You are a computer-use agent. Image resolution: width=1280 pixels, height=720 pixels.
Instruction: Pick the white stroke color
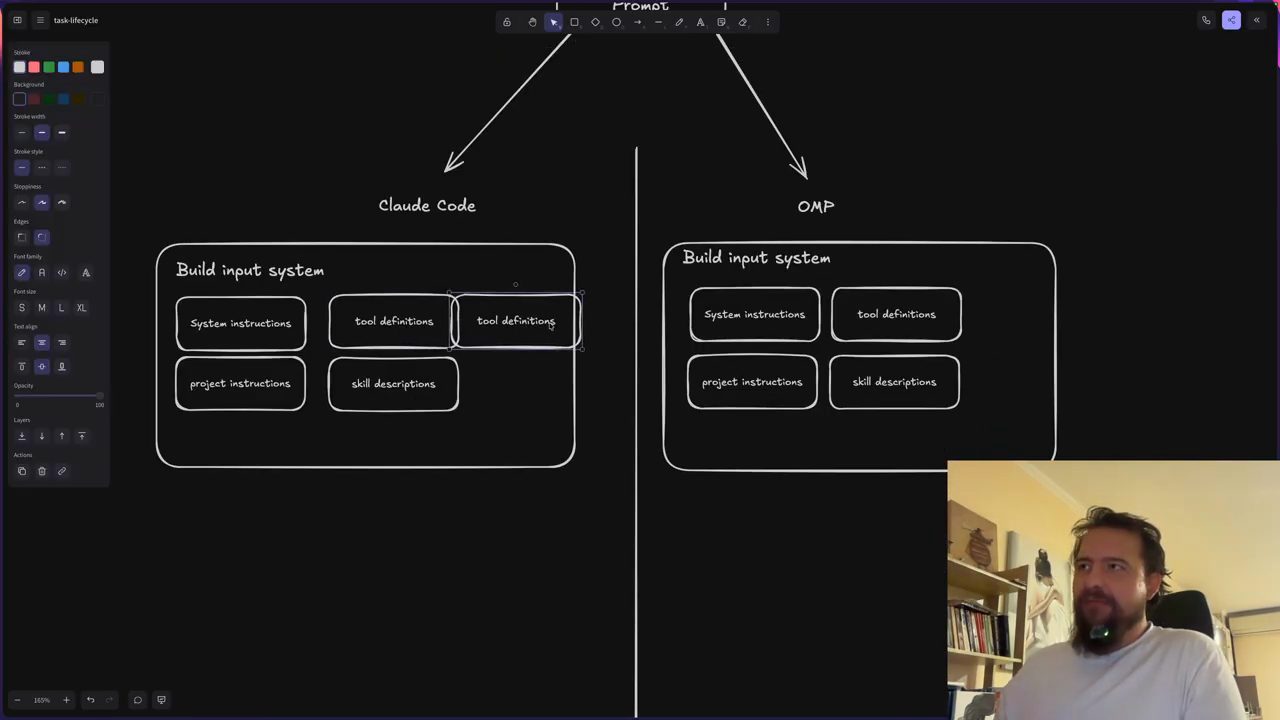[20, 67]
